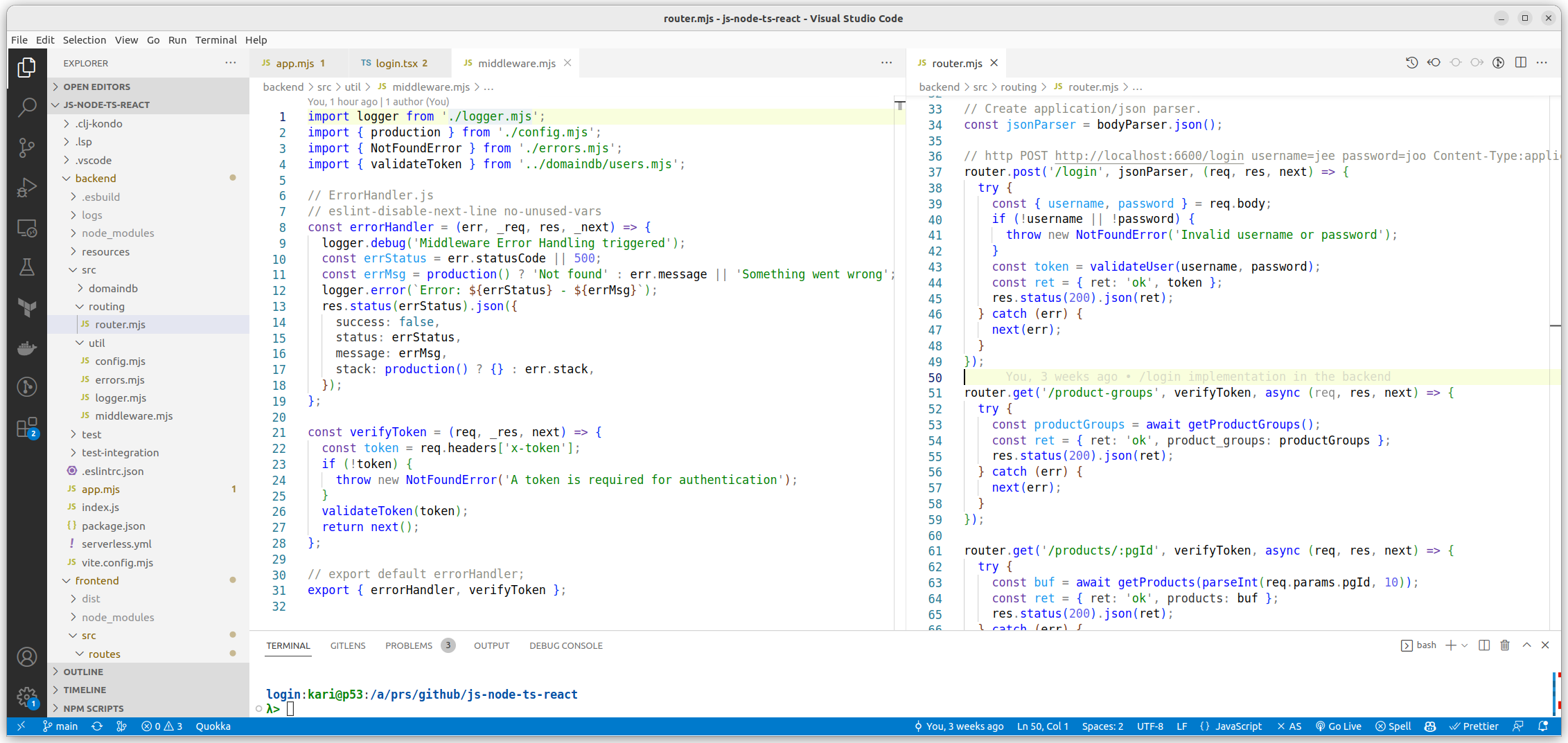This screenshot has width=1568, height=743.
Task: Collapse the routing folder
Action: pos(149,306)
